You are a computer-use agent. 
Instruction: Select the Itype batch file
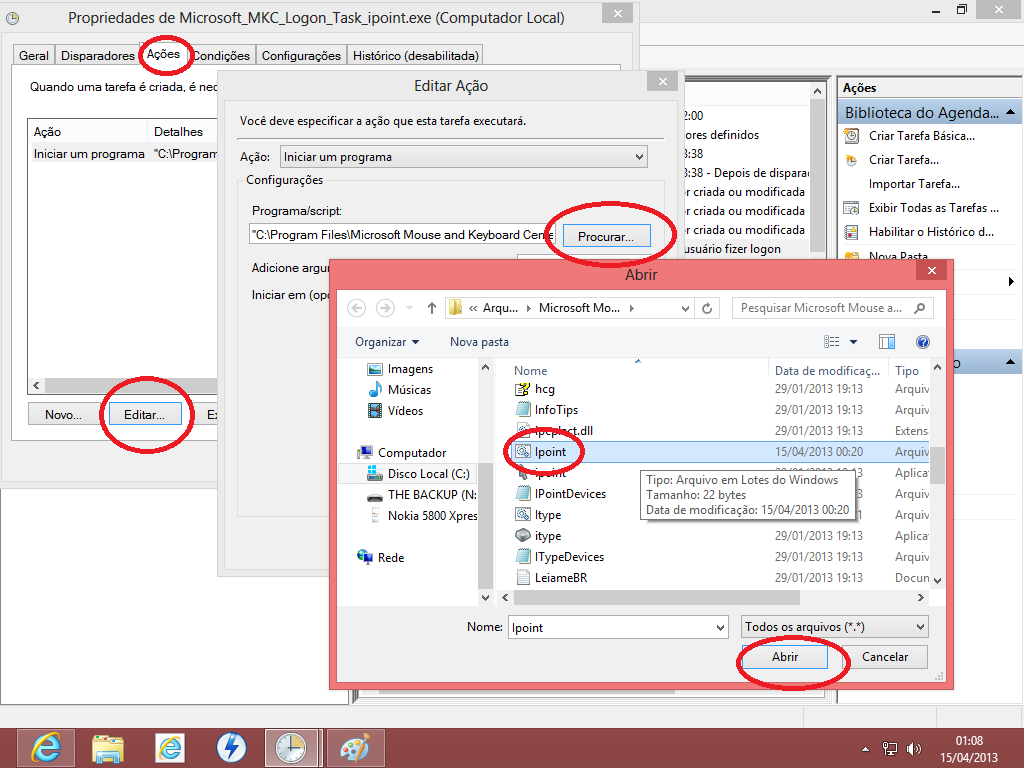[x=538, y=515]
